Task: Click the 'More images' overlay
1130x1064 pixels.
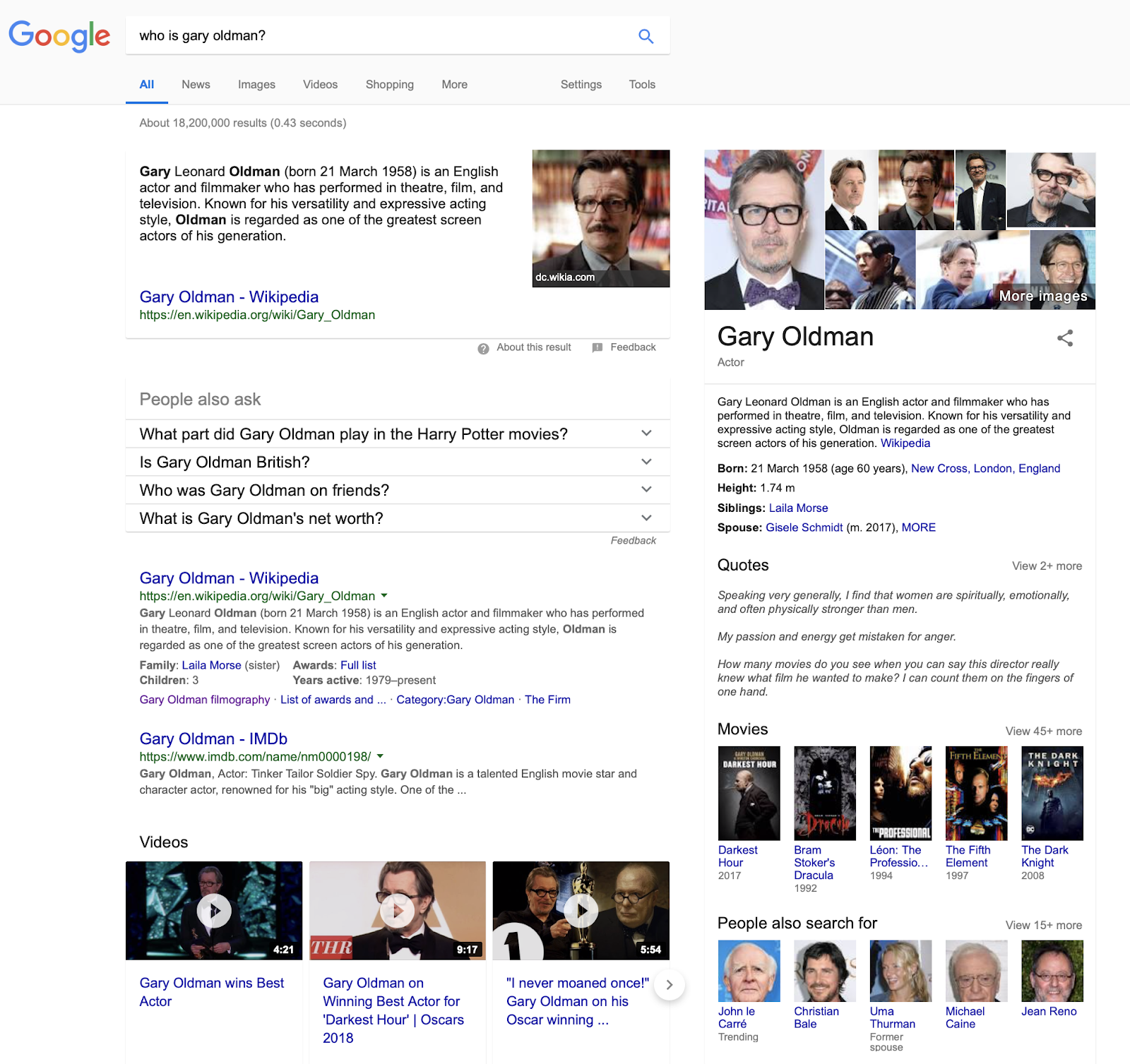Action: click(1043, 296)
